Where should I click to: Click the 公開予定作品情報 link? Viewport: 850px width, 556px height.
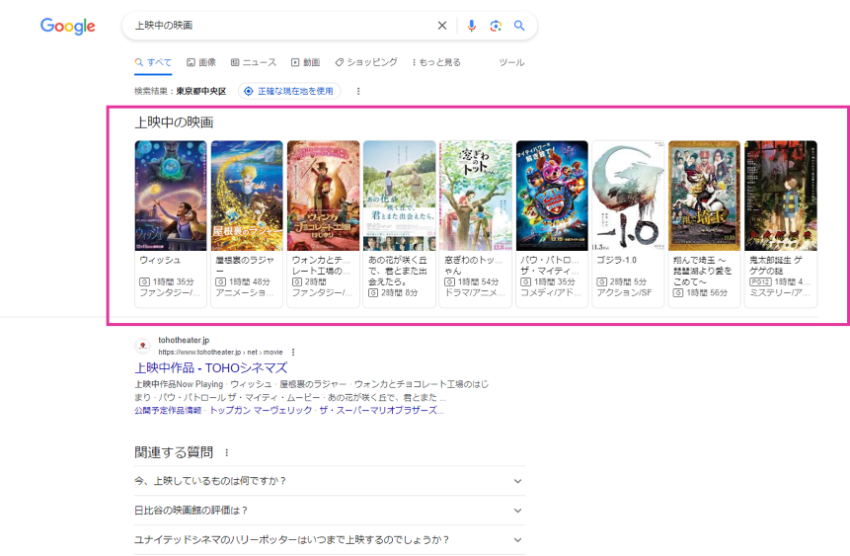(168, 411)
